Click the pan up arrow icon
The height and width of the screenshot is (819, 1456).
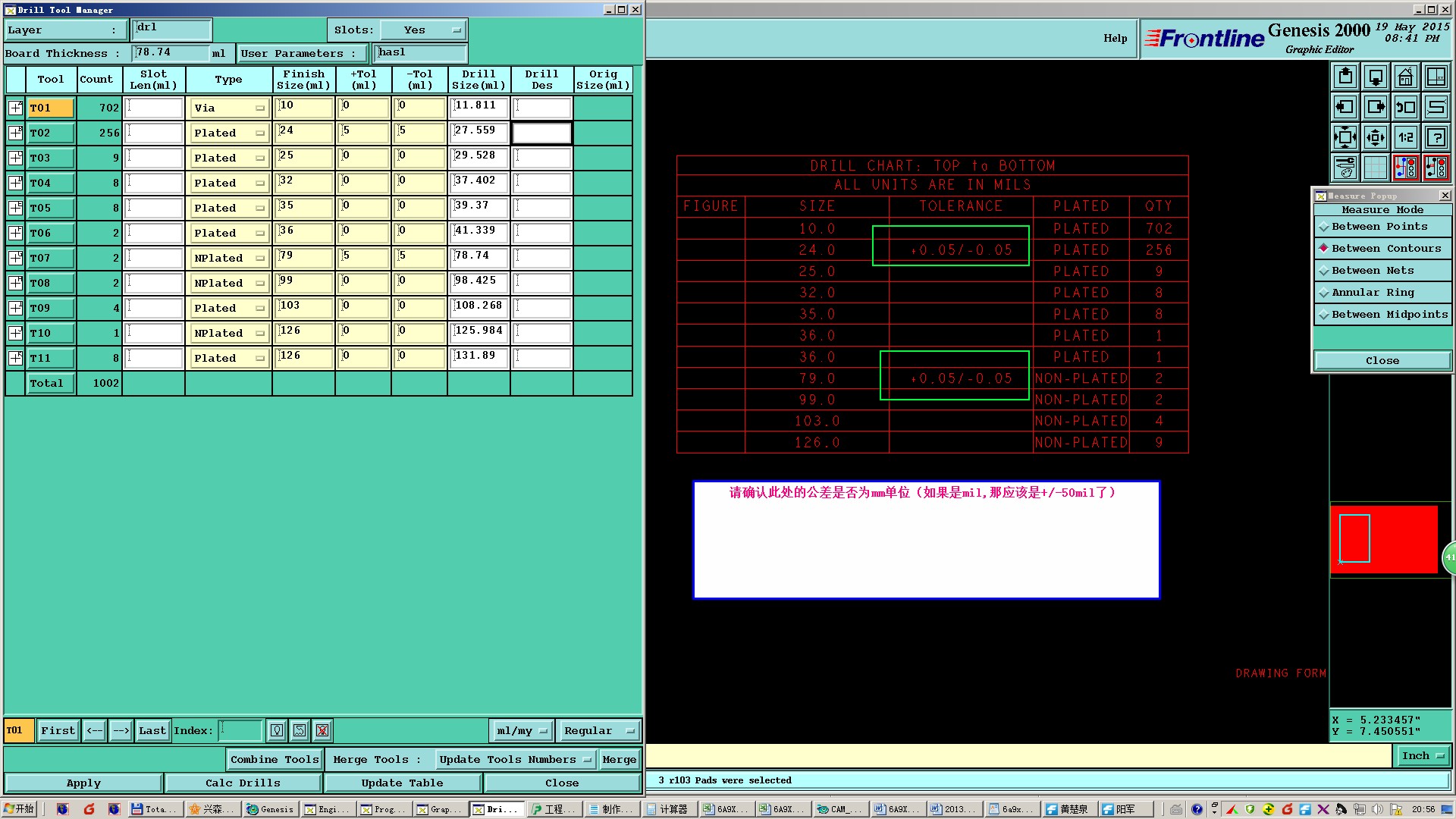click(x=1345, y=77)
